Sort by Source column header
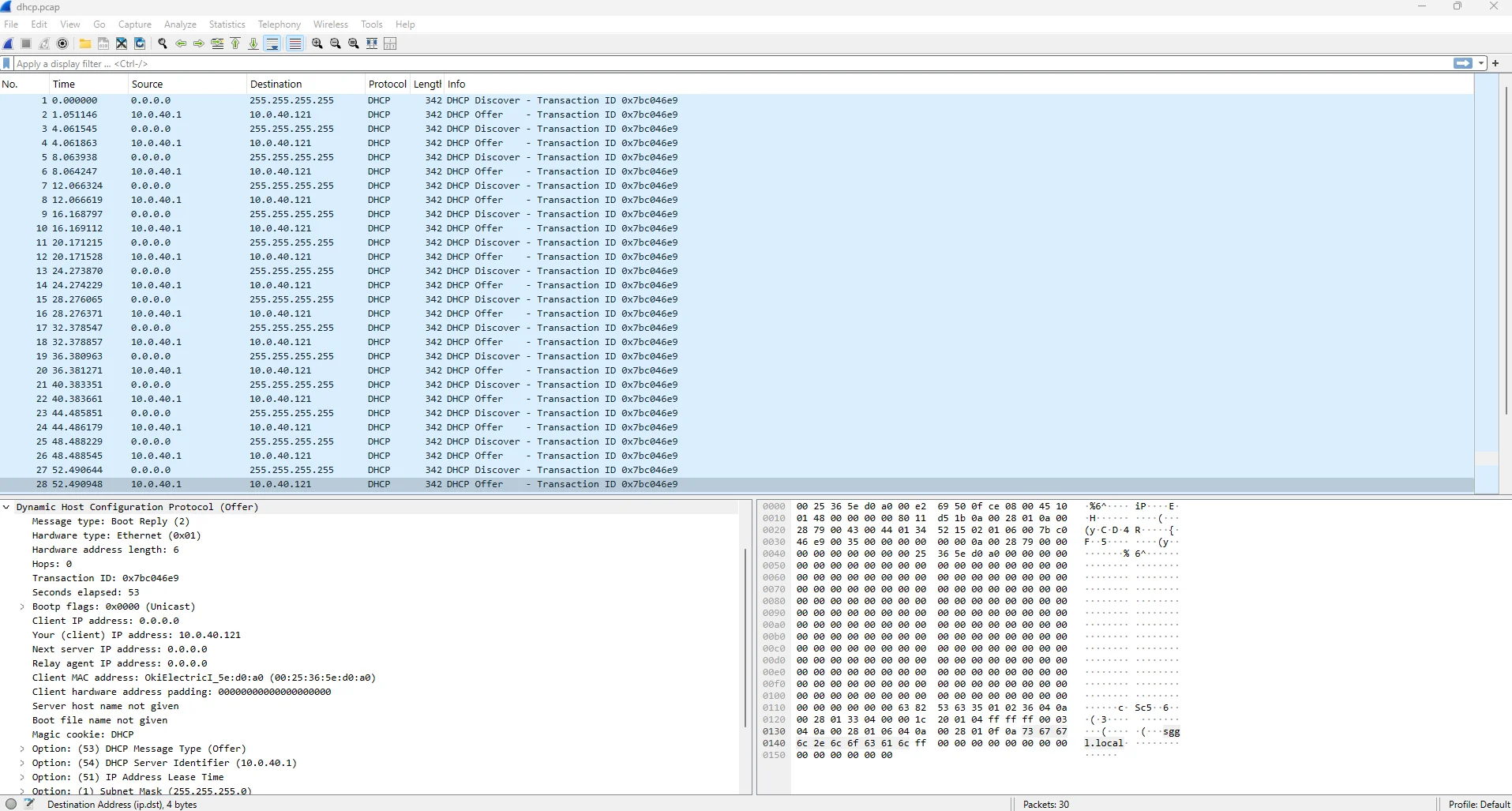This screenshot has height=811, width=1512. tap(186, 84)
